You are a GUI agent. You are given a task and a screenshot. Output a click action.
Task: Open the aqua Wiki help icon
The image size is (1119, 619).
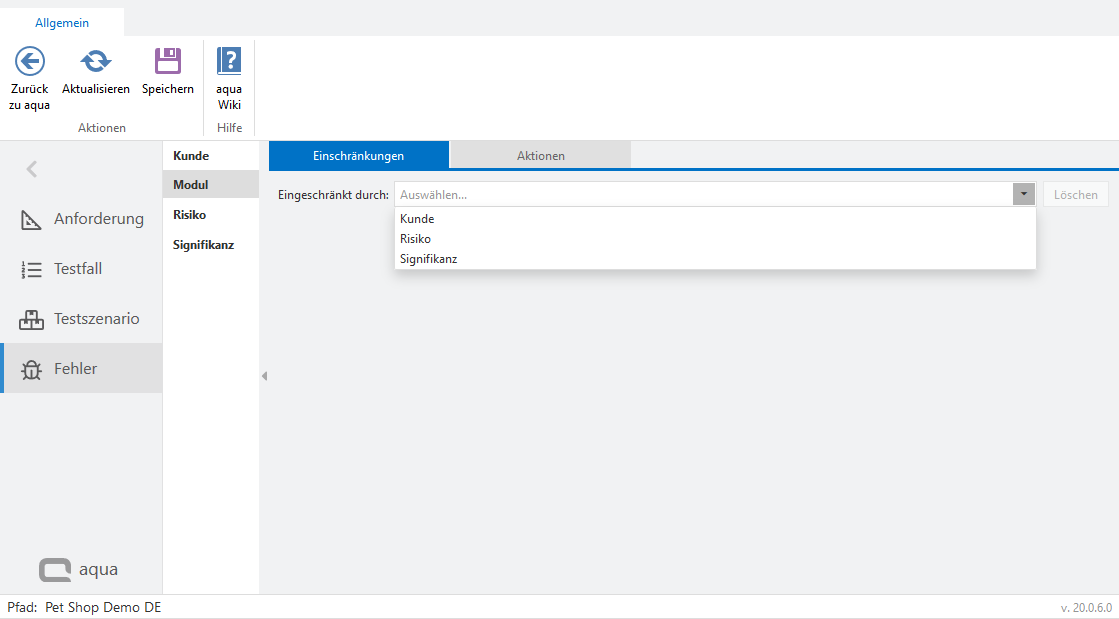229,62
